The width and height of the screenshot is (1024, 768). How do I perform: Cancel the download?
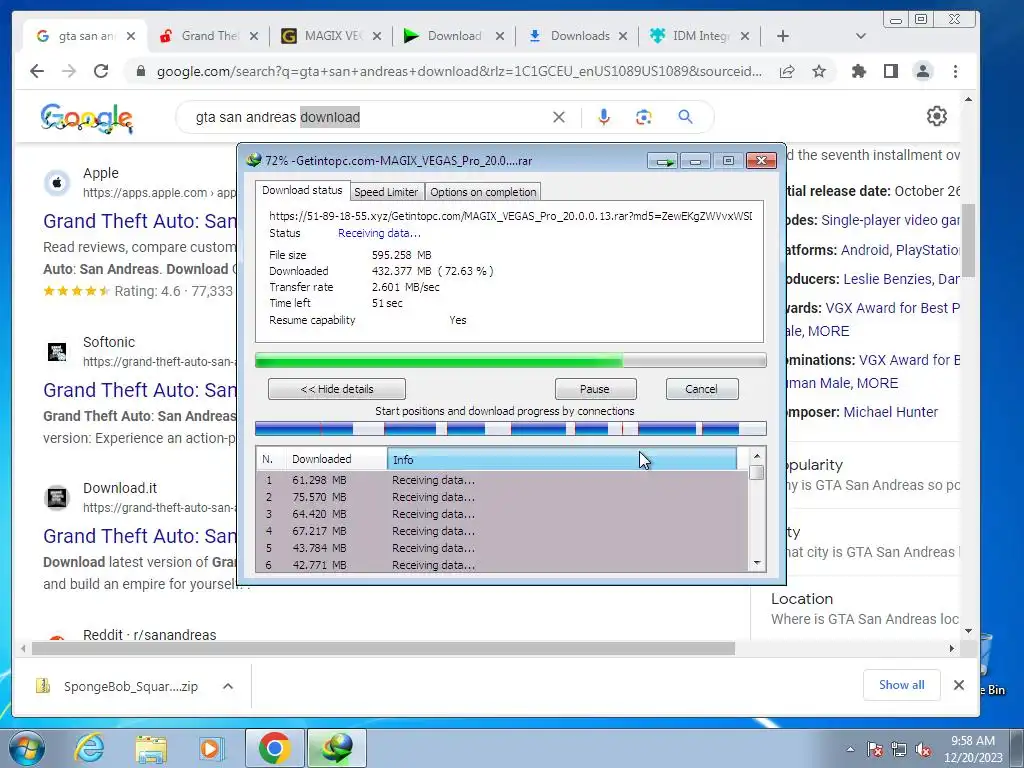point(701,389)
